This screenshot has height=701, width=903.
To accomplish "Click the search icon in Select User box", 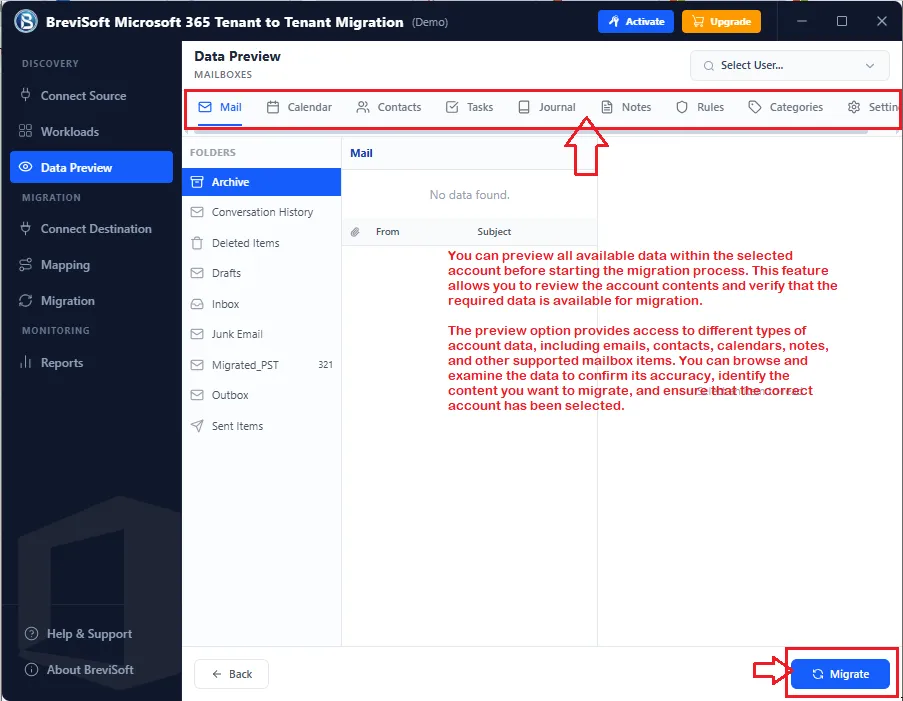I will (708, 66).
